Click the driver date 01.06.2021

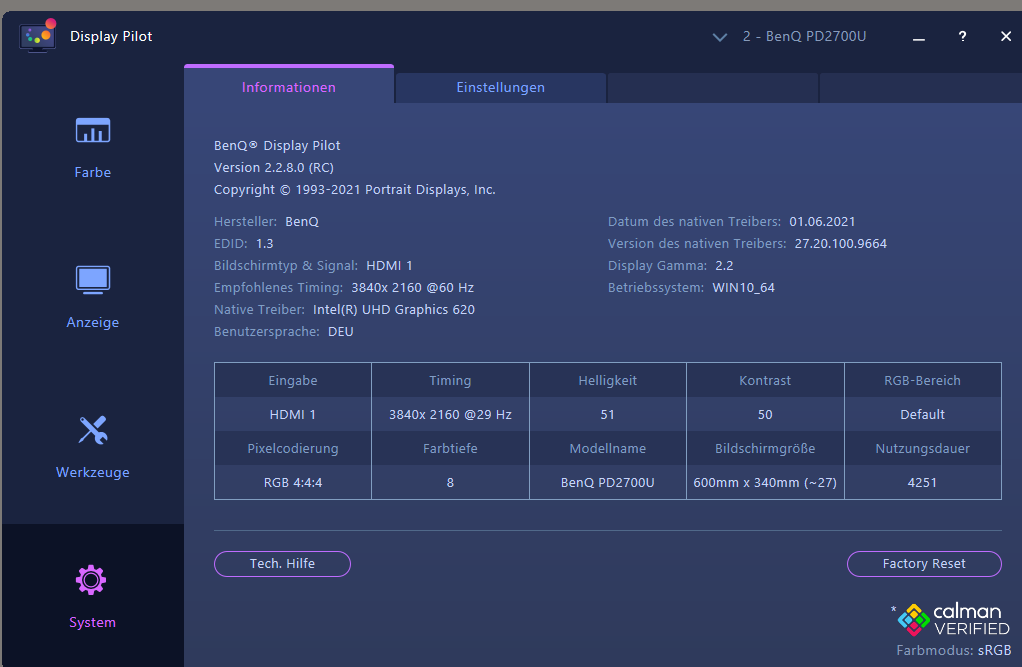[822, 222]
